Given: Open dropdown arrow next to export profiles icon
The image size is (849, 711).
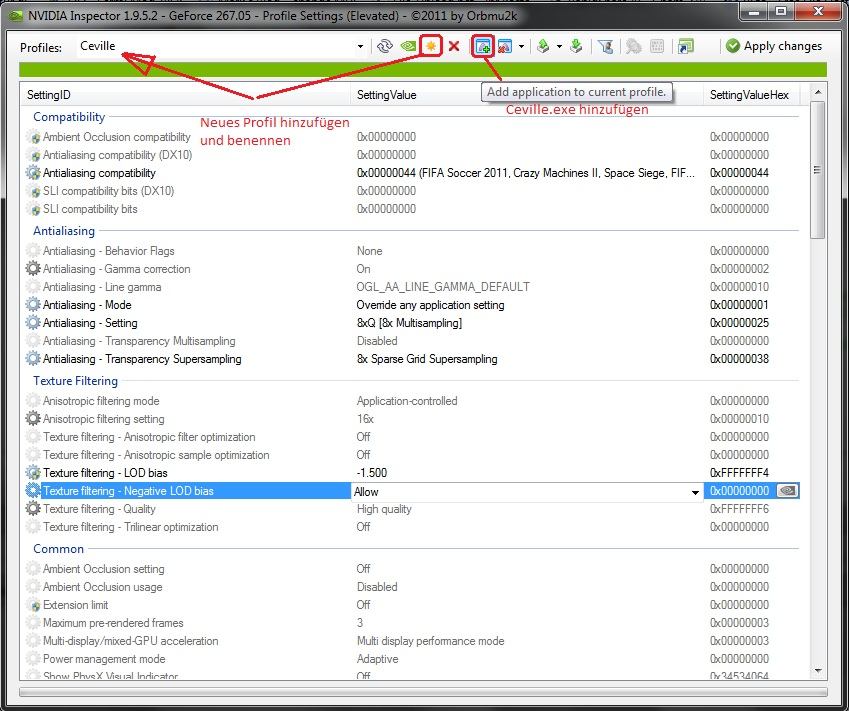Looking at the screenshot, I should [559, 47].
